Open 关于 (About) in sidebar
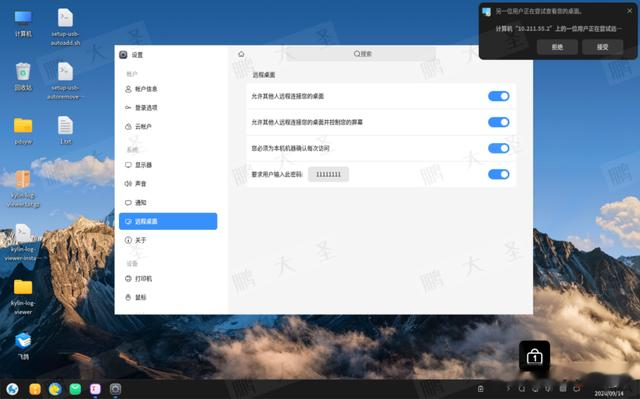The image size is (640, 399). tap(168, 240)
